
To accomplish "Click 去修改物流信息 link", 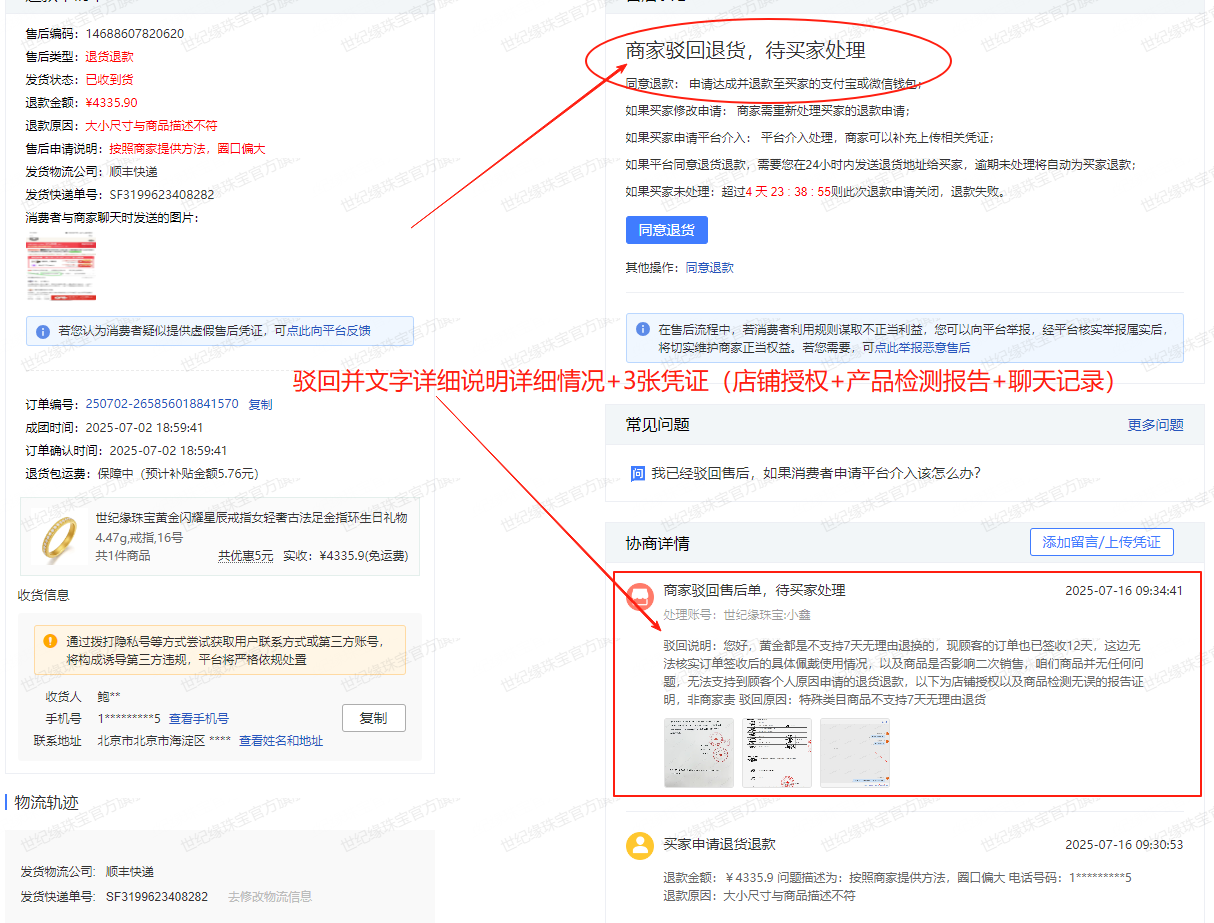I will (x=269, y=897).
